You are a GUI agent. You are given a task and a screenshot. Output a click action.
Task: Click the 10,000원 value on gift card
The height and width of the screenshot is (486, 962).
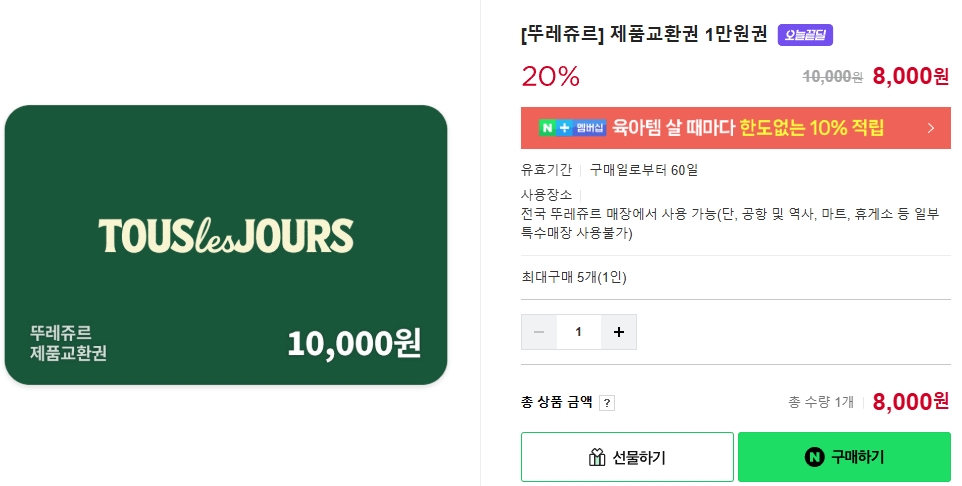[354, 343]
